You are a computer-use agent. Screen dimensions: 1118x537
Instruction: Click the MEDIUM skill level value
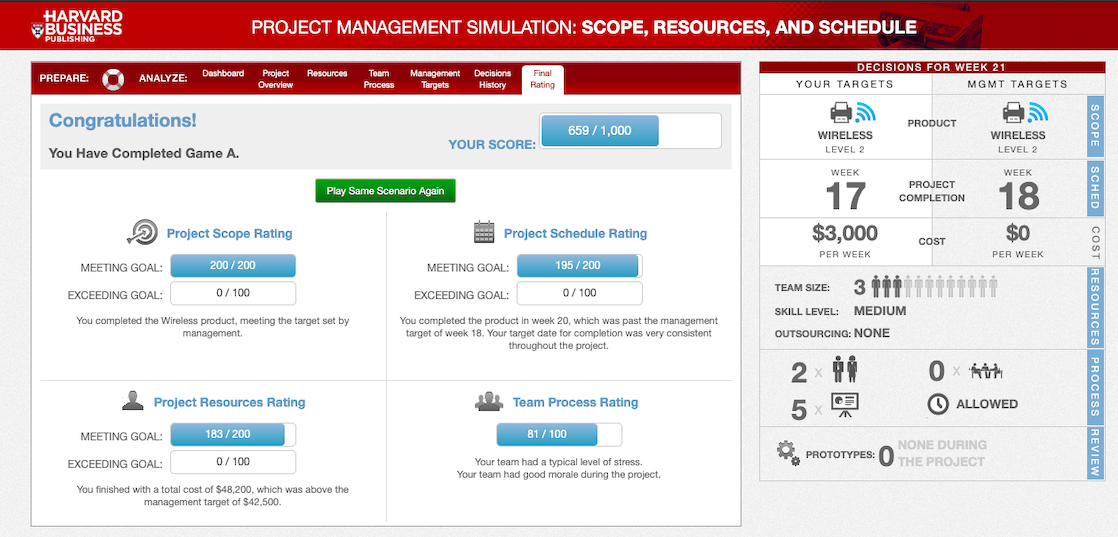tap(880, 311)
